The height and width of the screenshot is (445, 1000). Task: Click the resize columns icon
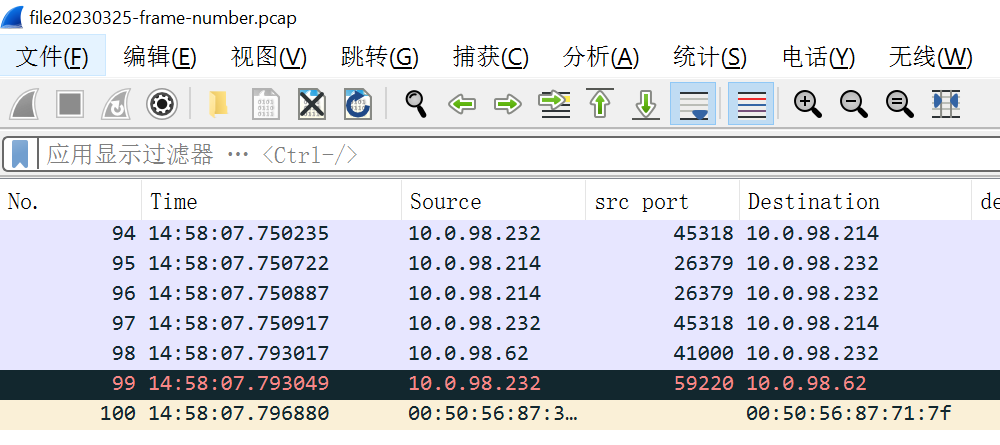[x=945, y=103]
